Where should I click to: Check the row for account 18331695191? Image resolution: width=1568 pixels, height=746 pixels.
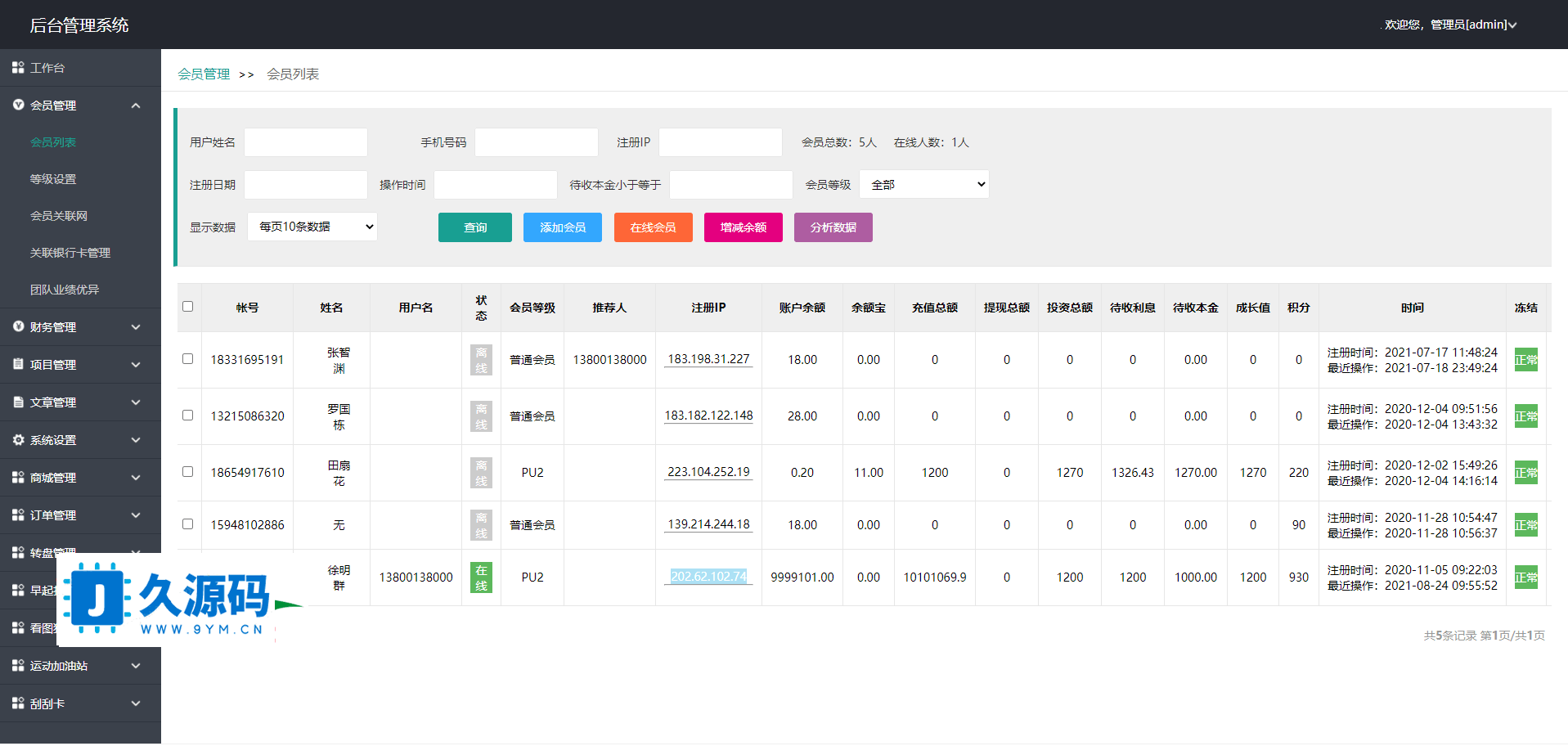(188, 359)
